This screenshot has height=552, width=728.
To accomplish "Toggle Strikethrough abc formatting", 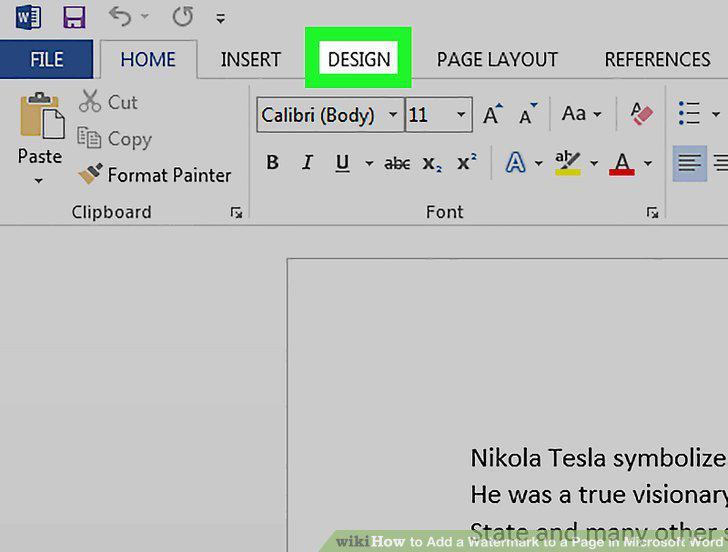I will click(x=397, y=163).
